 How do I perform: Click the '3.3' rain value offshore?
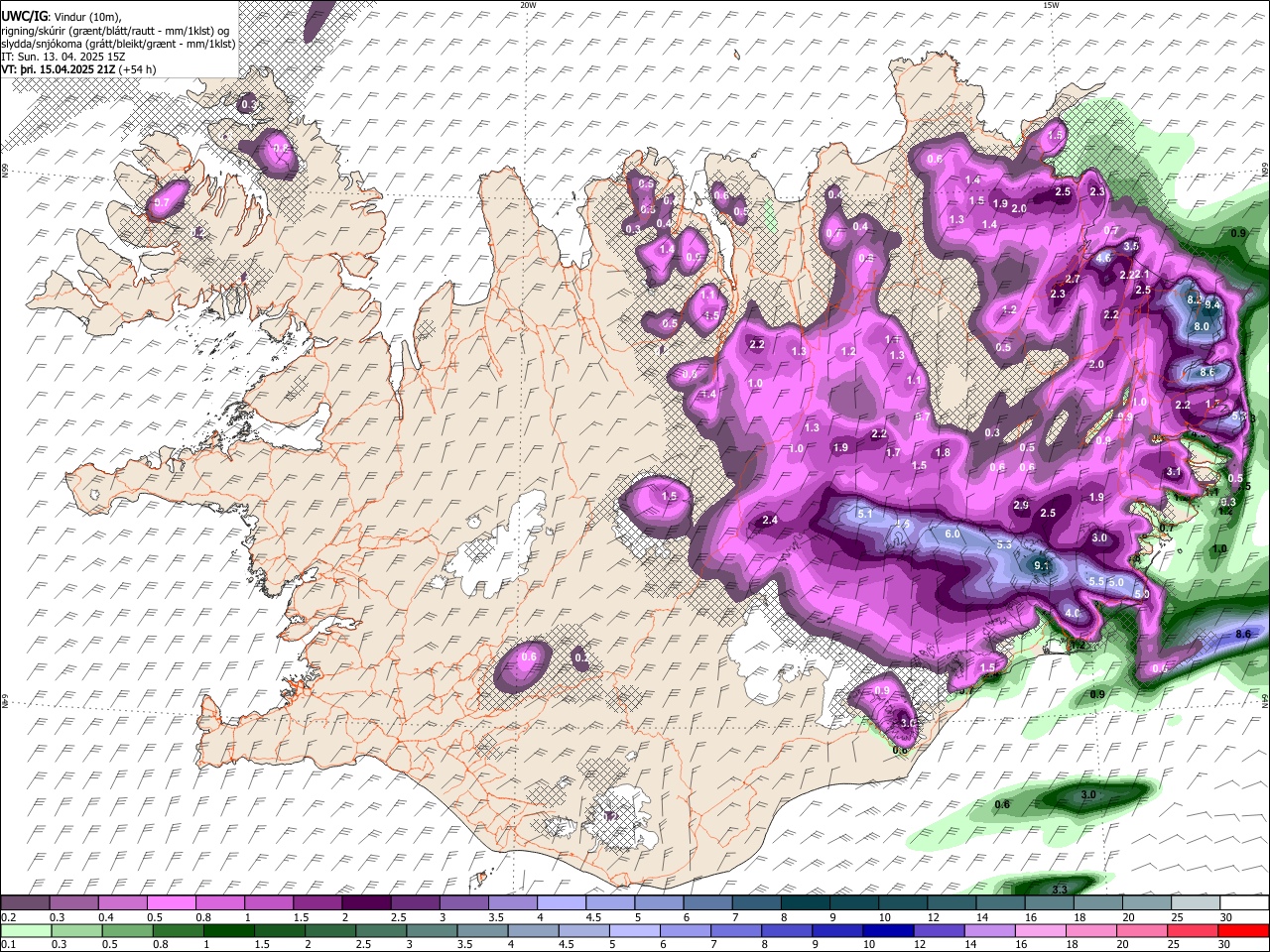pos(1059,889)
